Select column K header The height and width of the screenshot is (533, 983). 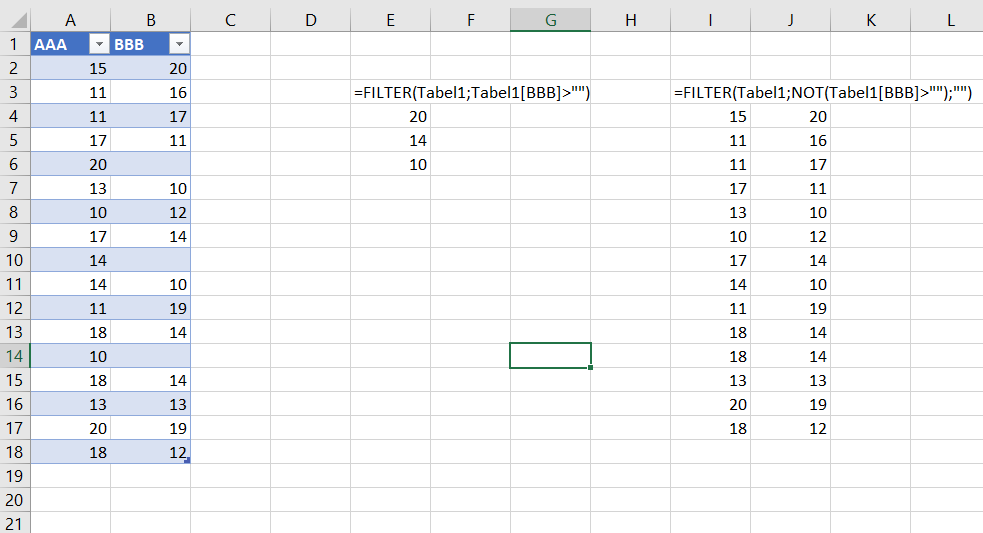pos(870,20)
